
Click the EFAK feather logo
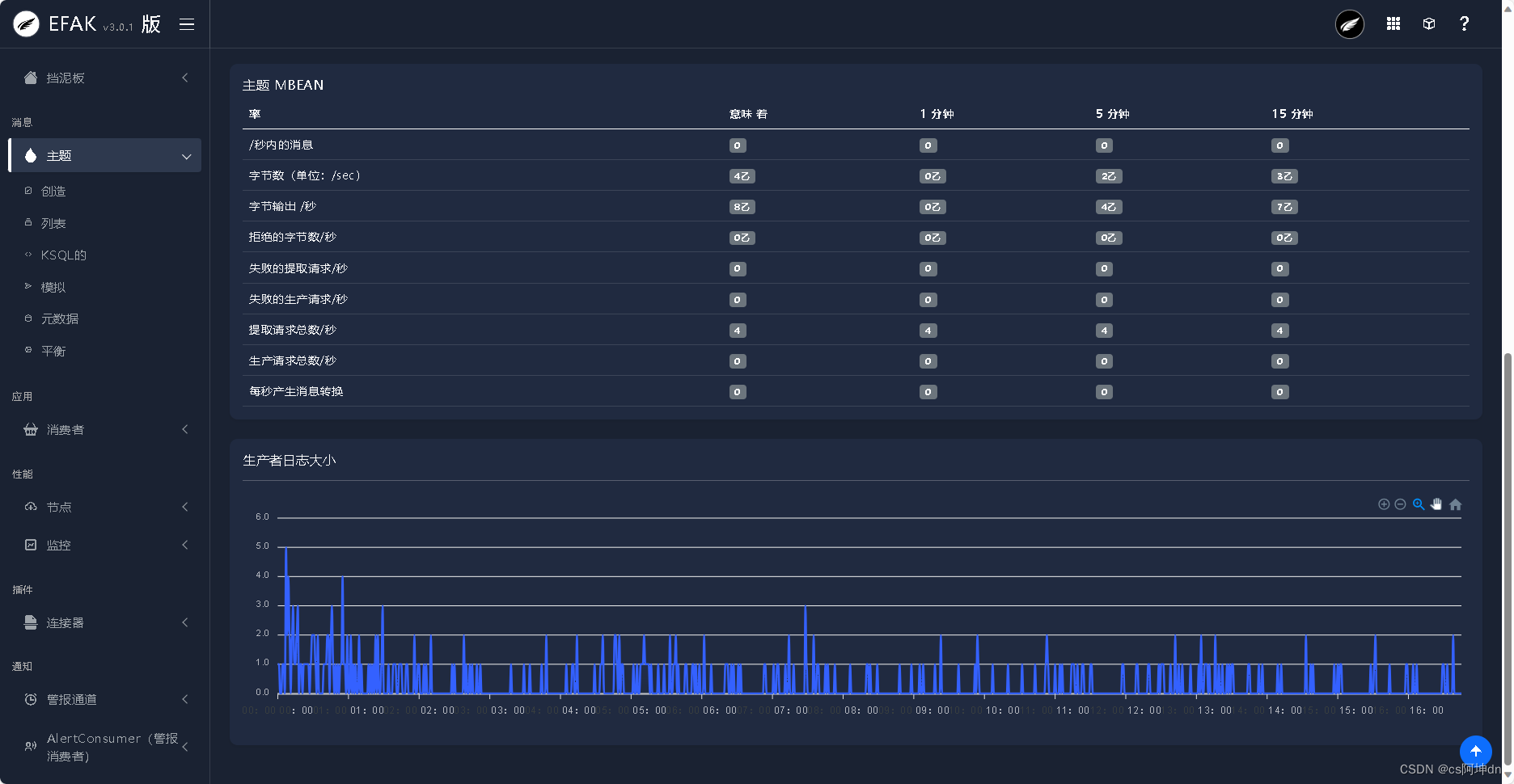[x=25, y=23]
